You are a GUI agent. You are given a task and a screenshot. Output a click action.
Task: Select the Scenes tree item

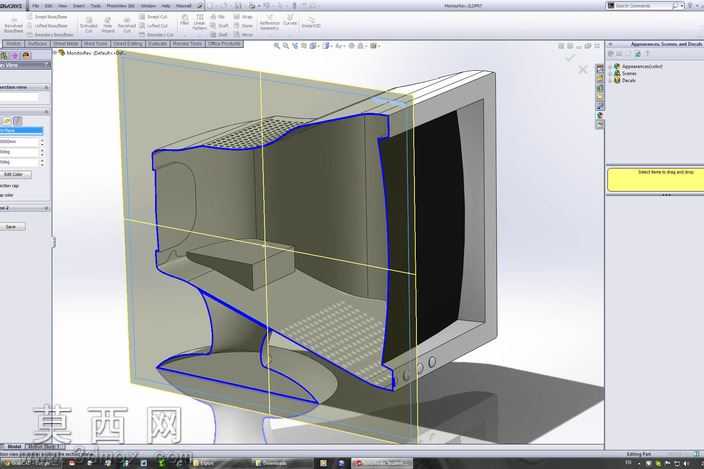(629, 73)
